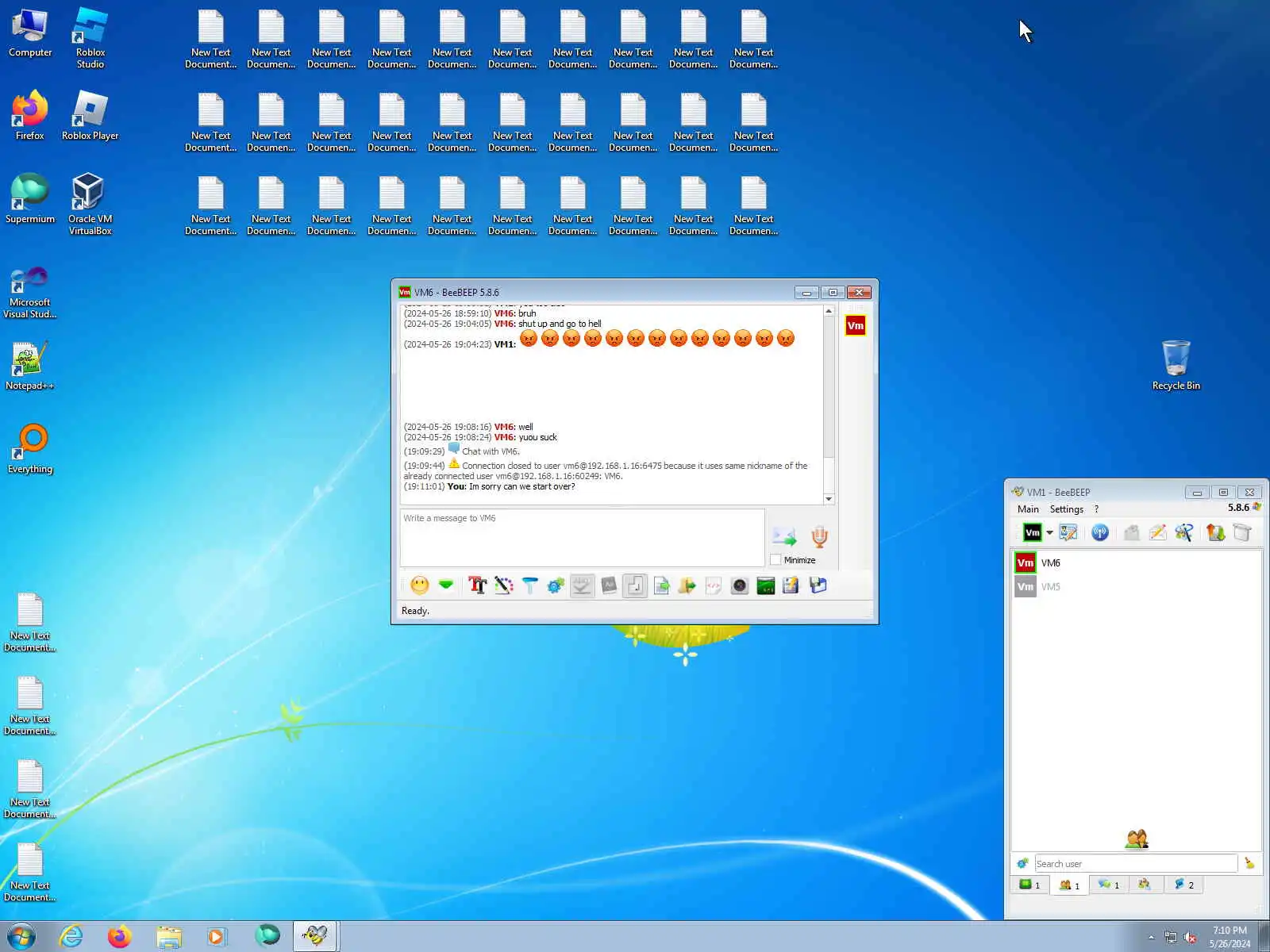Viewport: 1270px width, 952px height.
Task: Open Windows Explorer from the taskbar
Action: click(x=168, y=937)
